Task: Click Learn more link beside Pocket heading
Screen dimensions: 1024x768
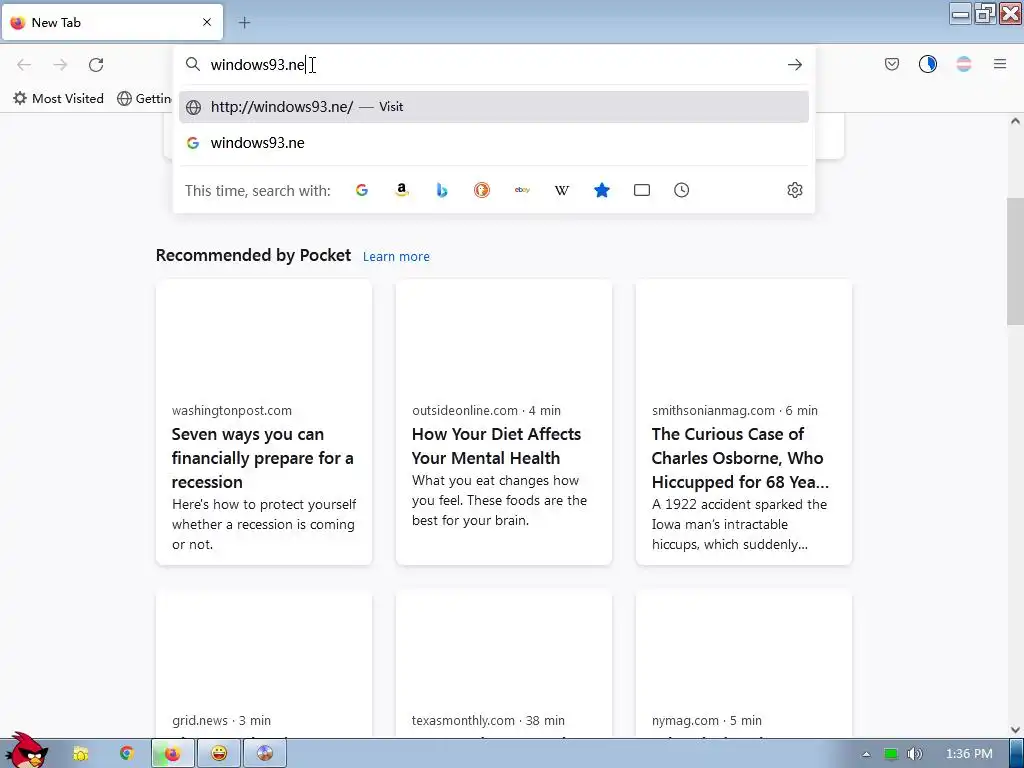Action: (396, 257)
